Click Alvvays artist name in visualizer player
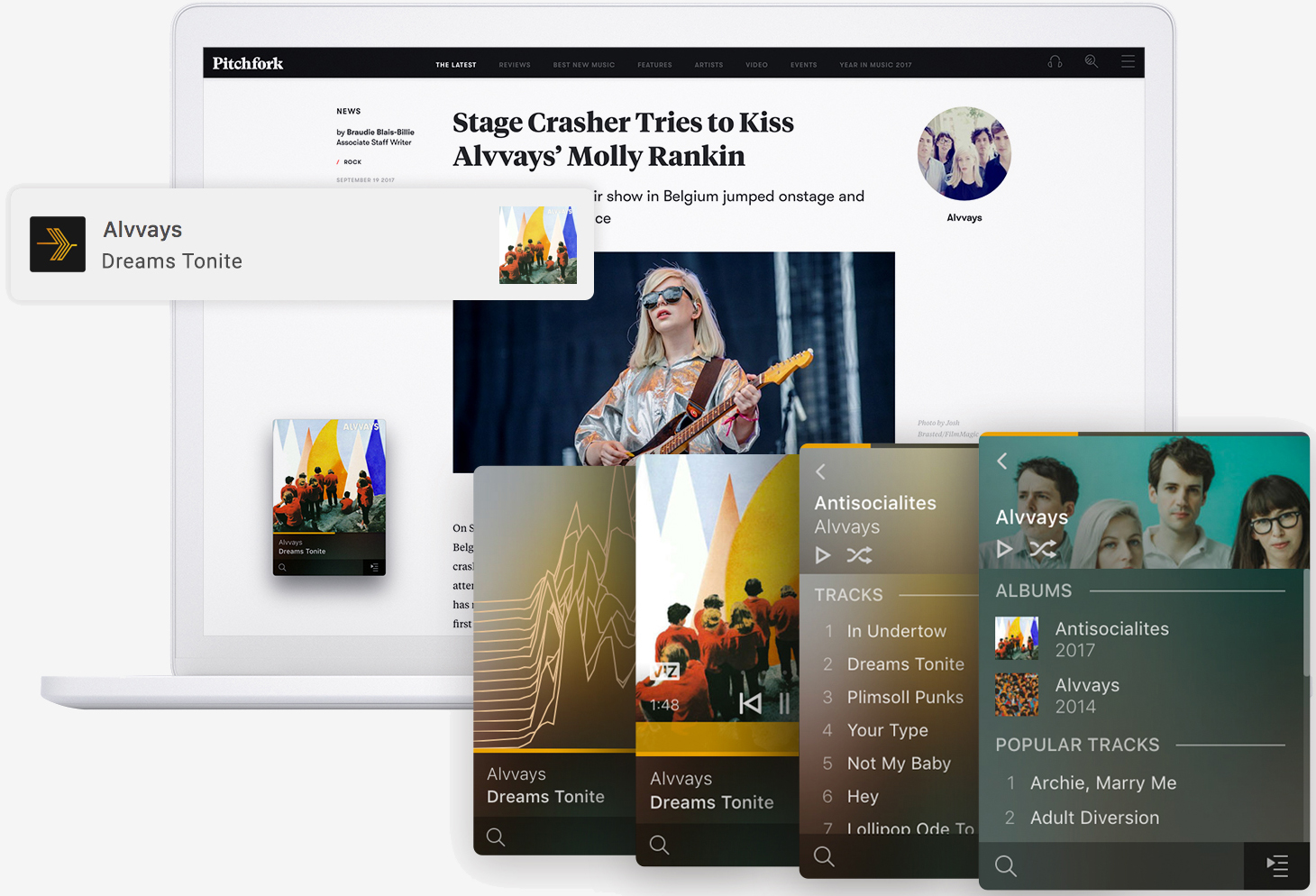1316x896 pixels. 516,774
